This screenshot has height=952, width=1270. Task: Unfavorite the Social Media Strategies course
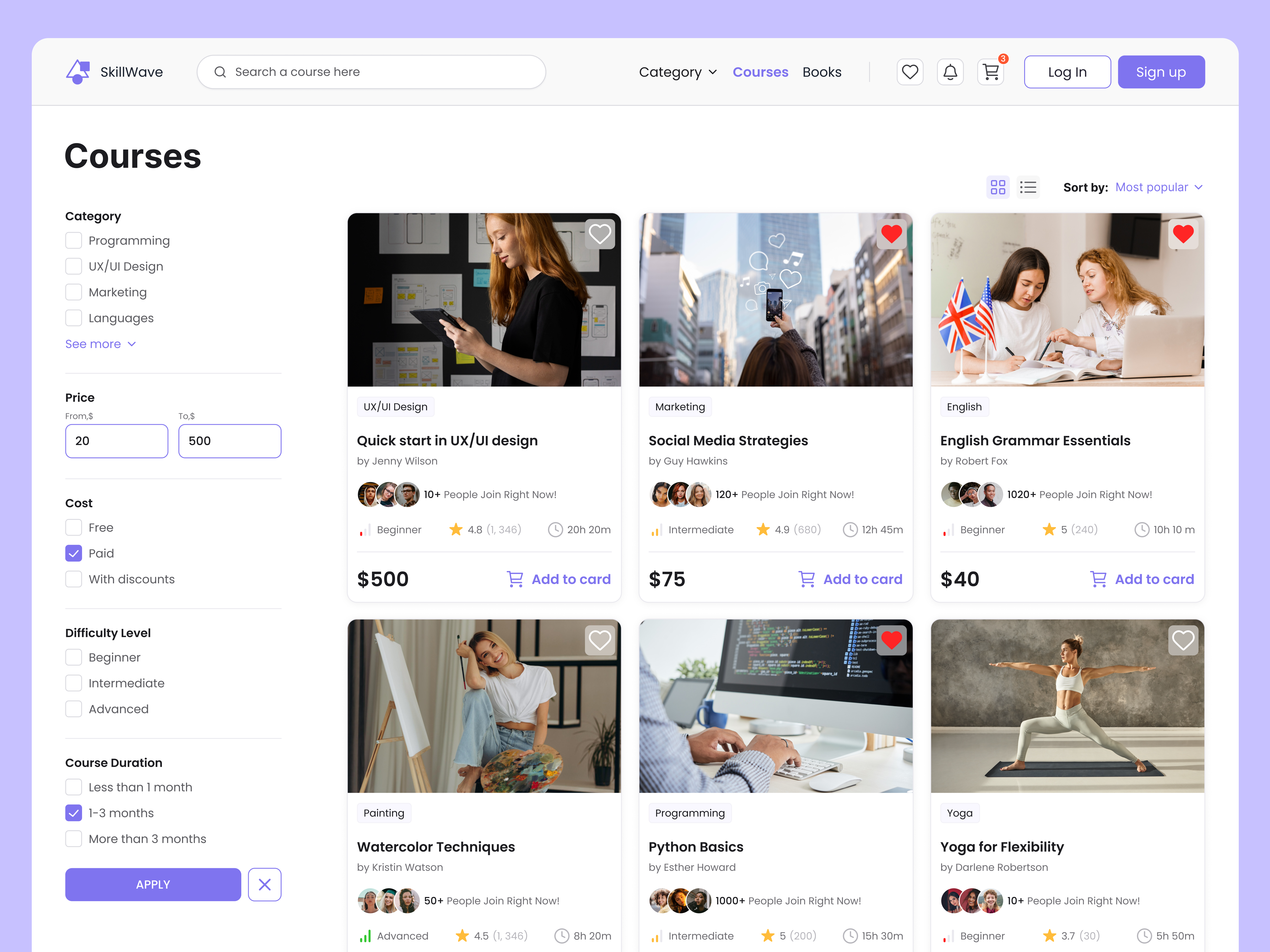click(892, 234)
